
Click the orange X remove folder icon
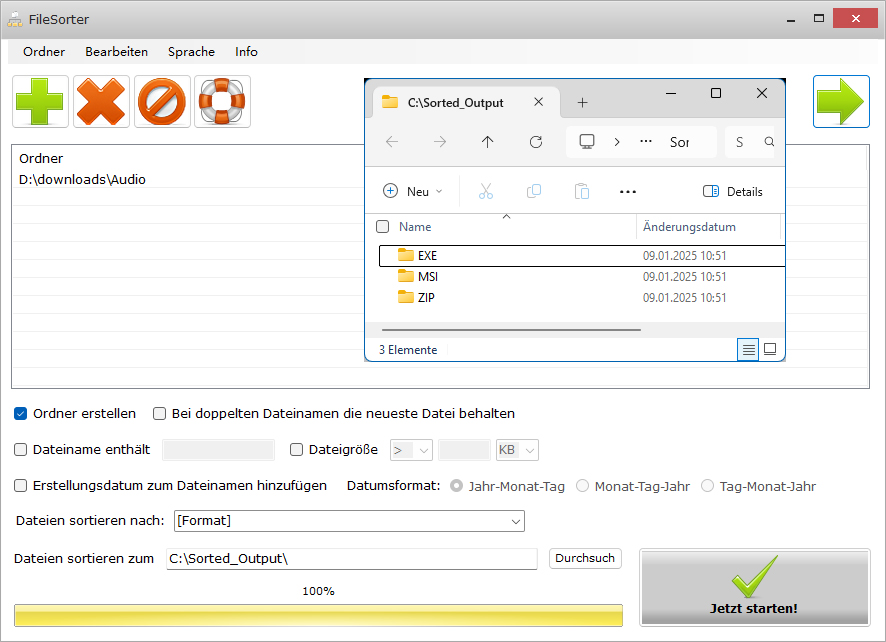coord(101,102)
